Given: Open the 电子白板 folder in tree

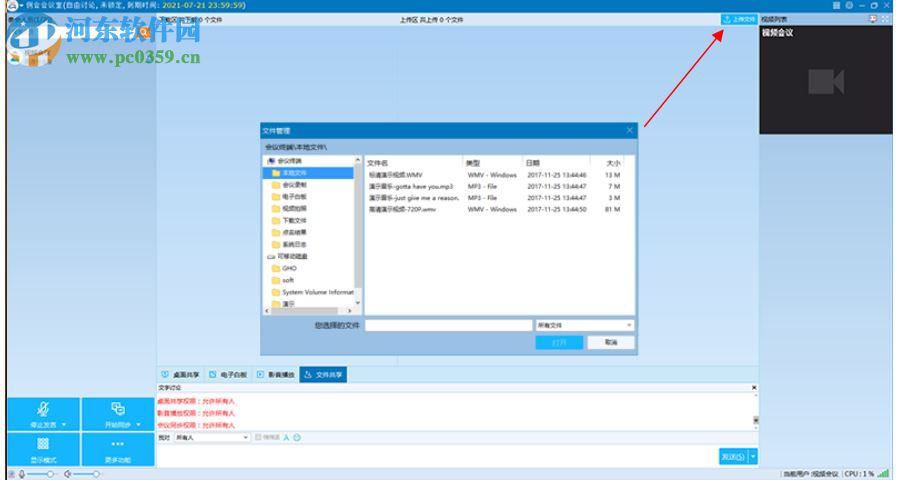Looking at the screenshot, I should [x=289, y=197].
